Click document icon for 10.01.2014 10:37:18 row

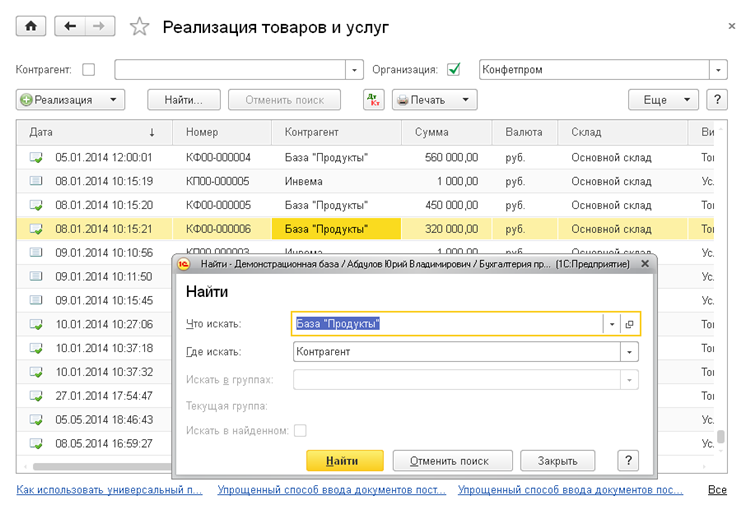36,348
